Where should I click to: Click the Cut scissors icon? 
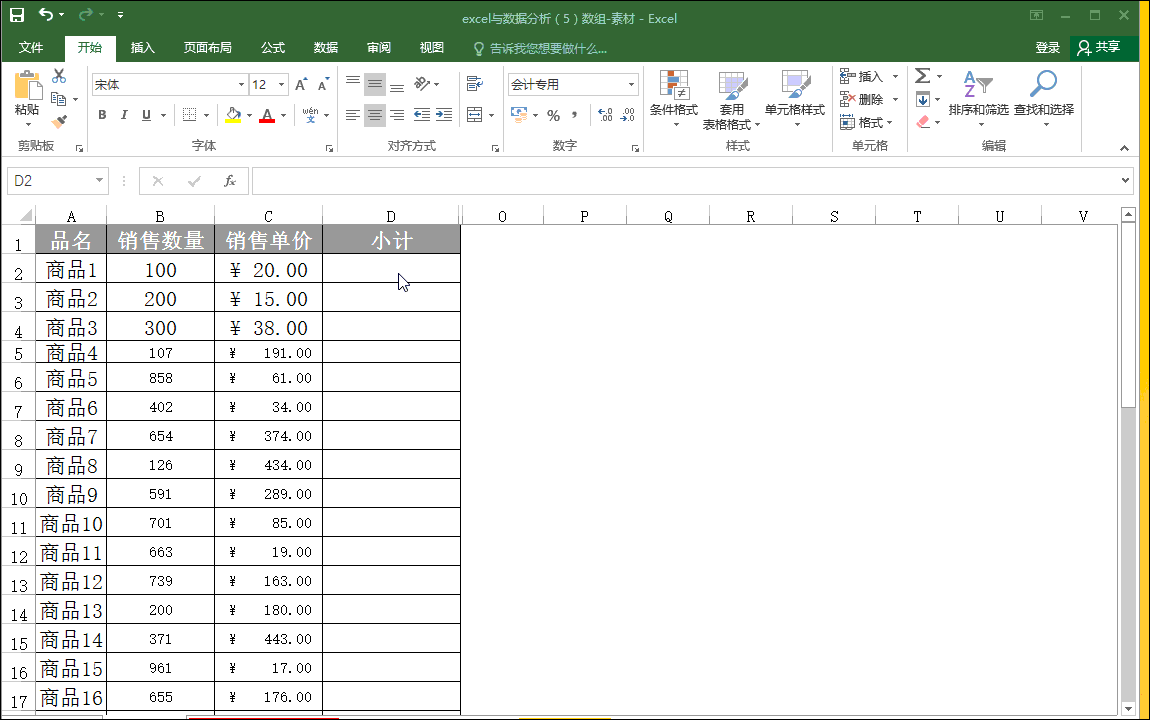point(59,76)
